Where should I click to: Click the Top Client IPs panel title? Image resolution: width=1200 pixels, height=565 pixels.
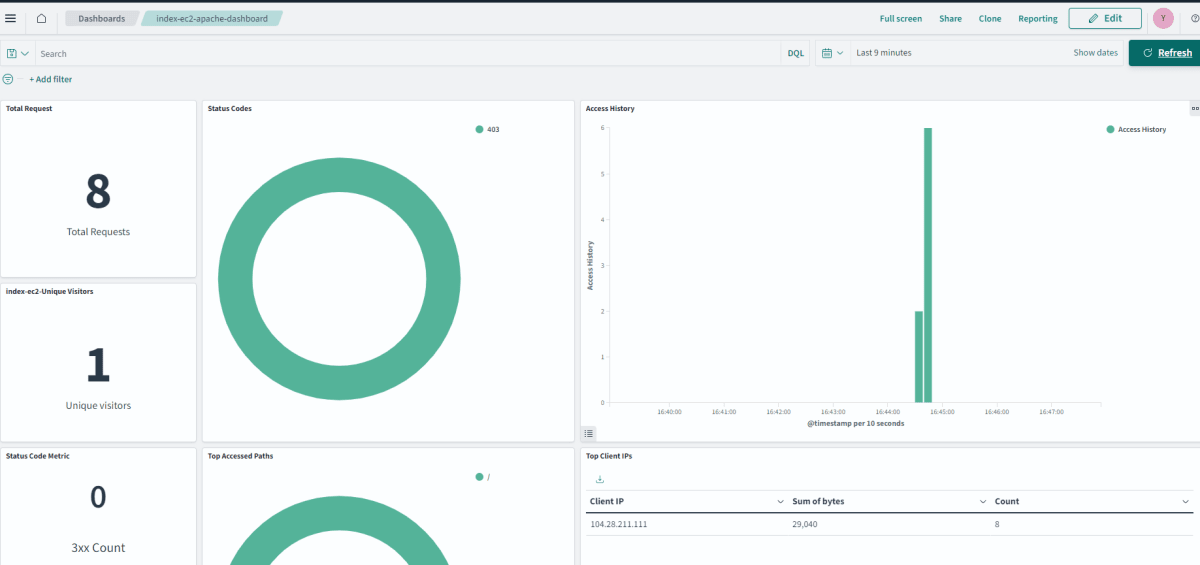point(609,455)
